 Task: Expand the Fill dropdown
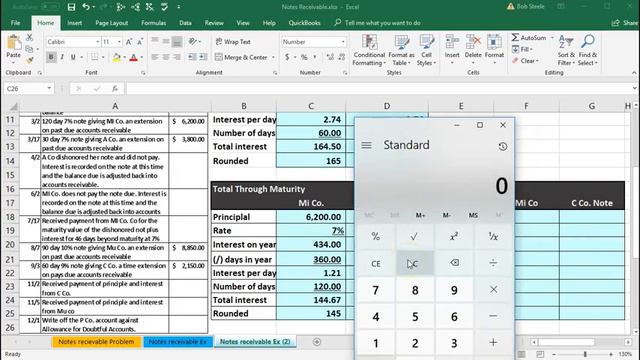point(531,49)
